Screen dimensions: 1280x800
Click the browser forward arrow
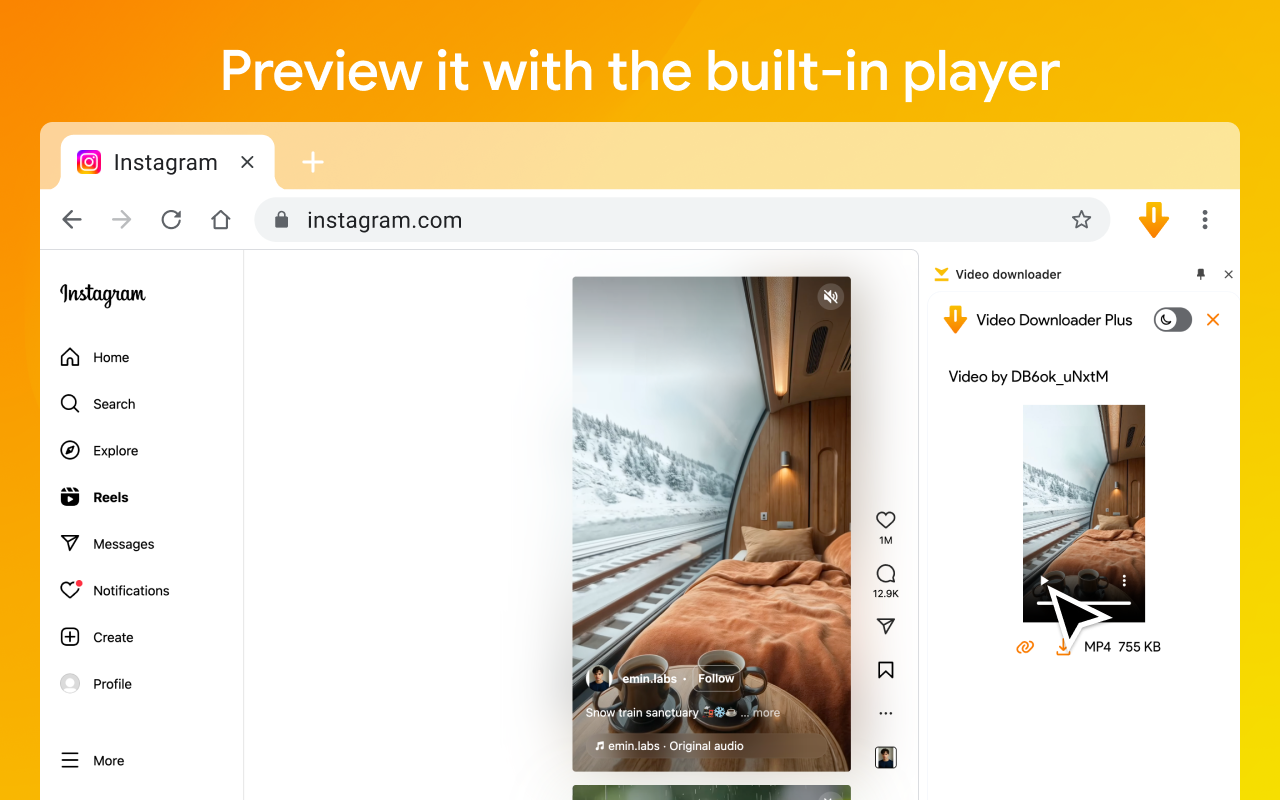pyautogui.click(x=122, y=220)
